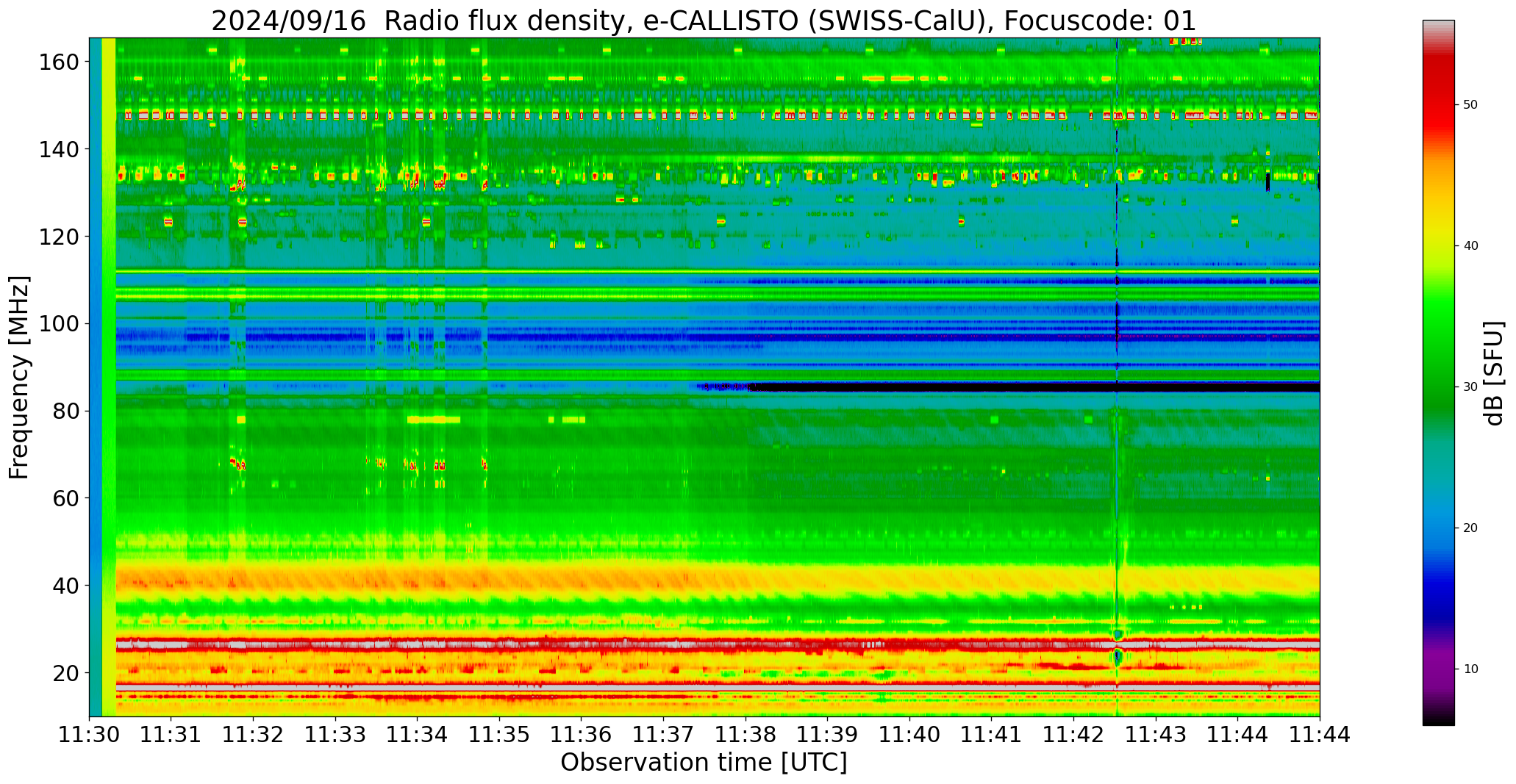
Task: Click the 80 frequency tick label
Action: (65, 411)
